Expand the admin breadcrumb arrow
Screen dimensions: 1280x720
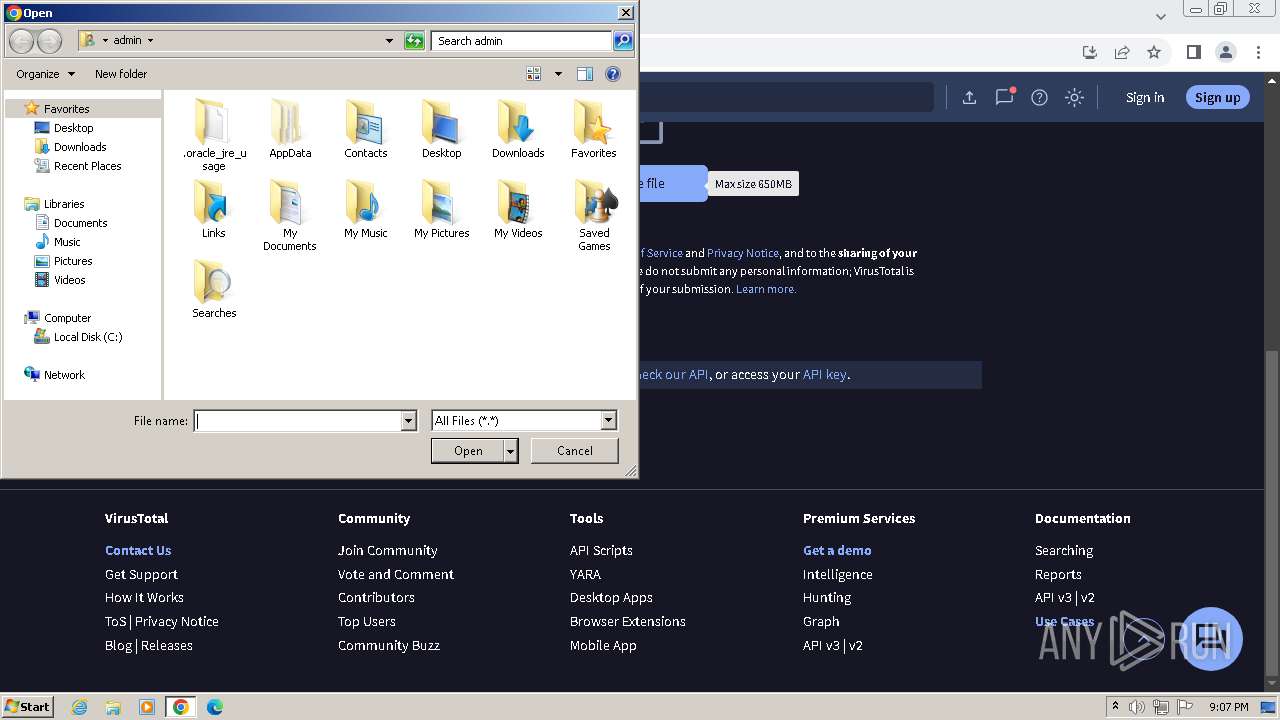click(x=151, y=41)
